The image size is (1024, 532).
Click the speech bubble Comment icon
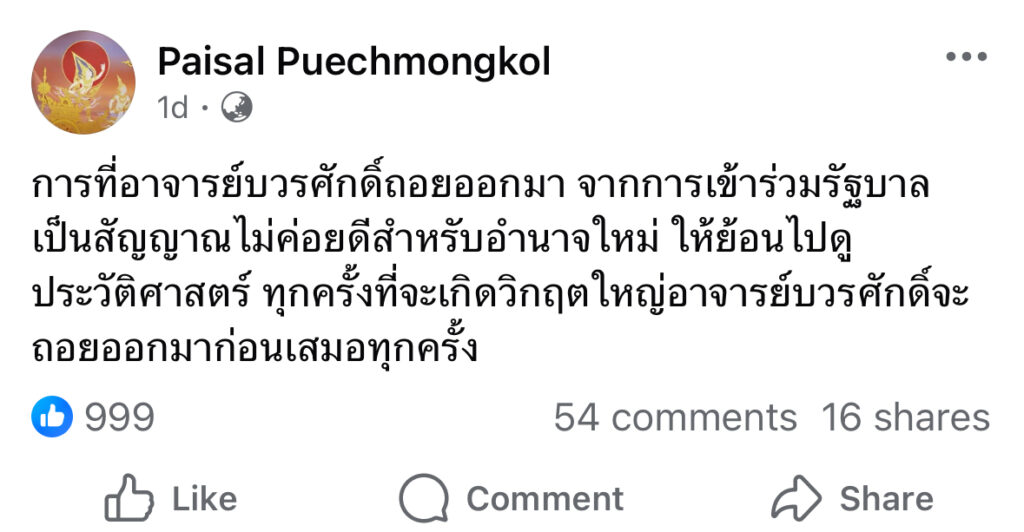[424, 498]
